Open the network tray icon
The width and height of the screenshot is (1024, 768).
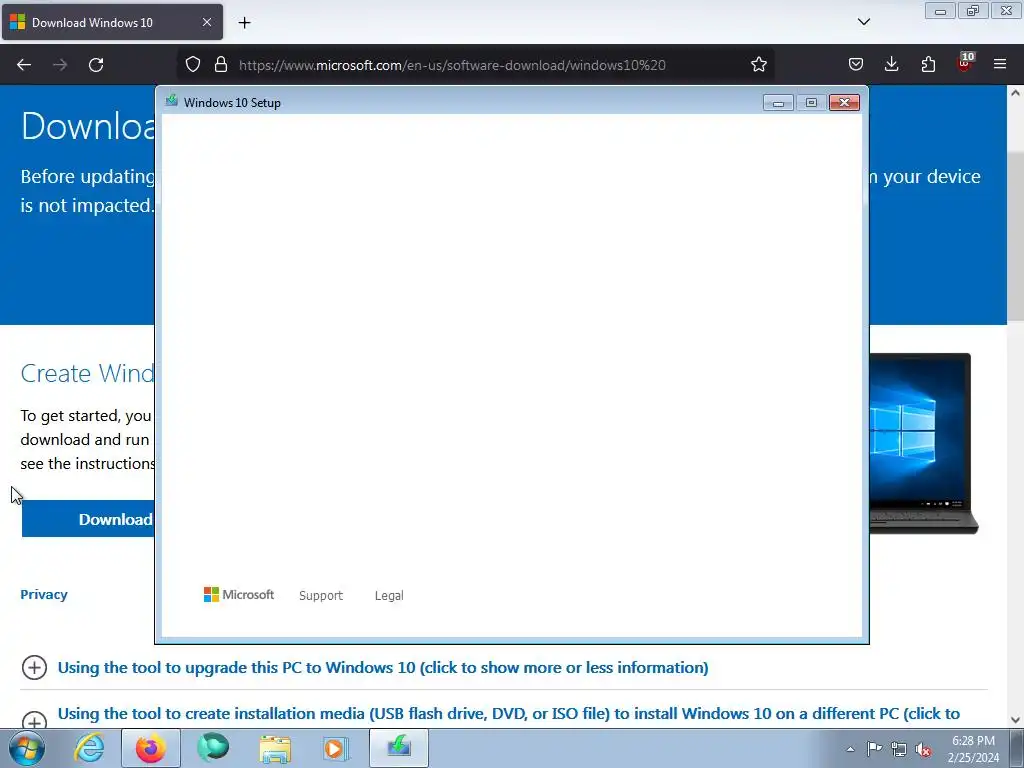coord(899,749)
